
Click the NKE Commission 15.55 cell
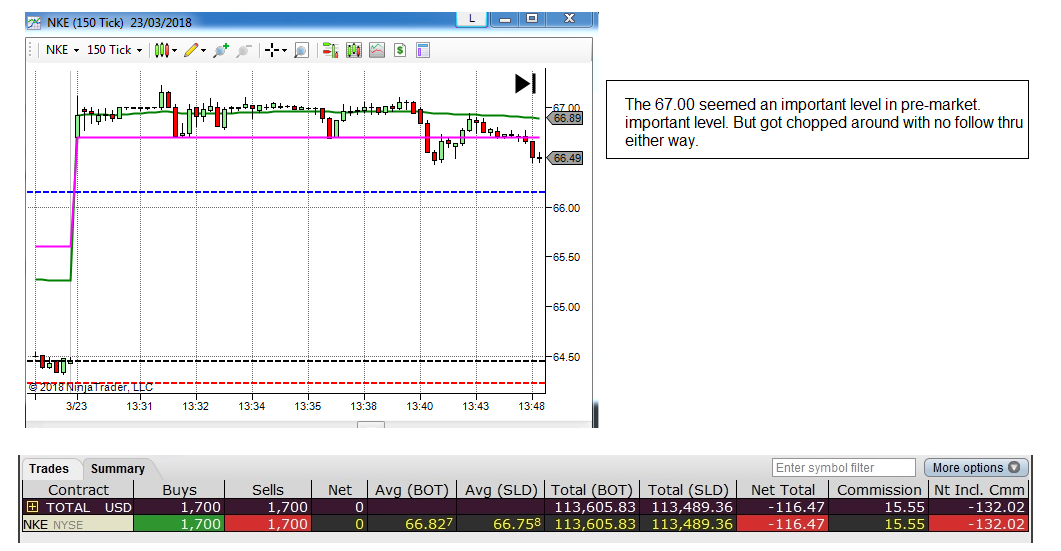pyautogui.click(x=879, y=524)
